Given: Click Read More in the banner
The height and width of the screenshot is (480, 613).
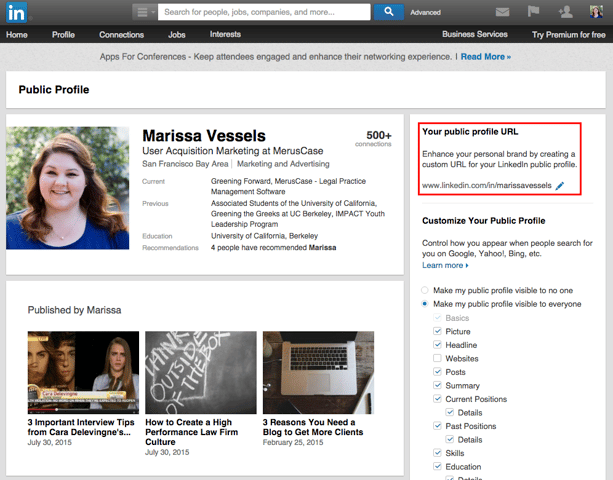Looking at the screenshot, I should tap(486, 57).
